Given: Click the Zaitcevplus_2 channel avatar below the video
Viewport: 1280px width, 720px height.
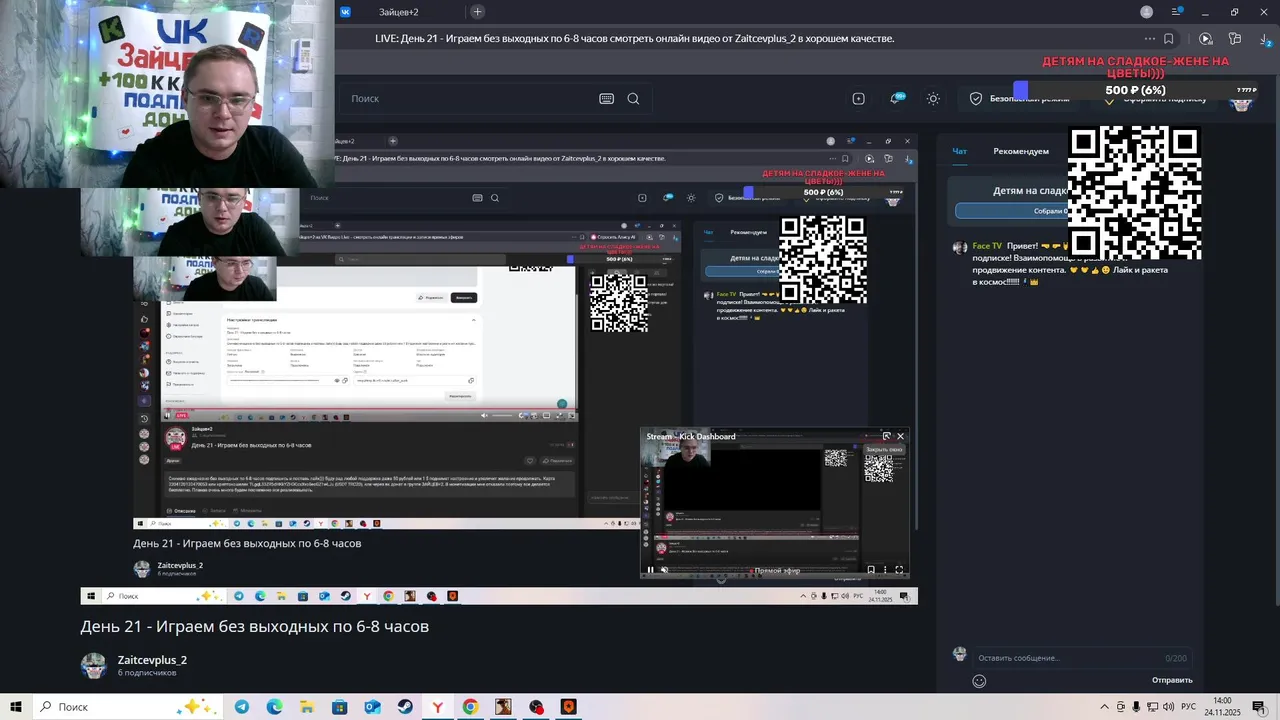Looking at the screenshot, I should [x=93, y=666].
